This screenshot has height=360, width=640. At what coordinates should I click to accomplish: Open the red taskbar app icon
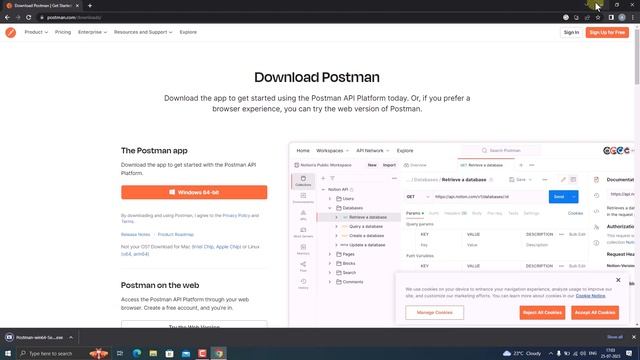tap(202, 353)
